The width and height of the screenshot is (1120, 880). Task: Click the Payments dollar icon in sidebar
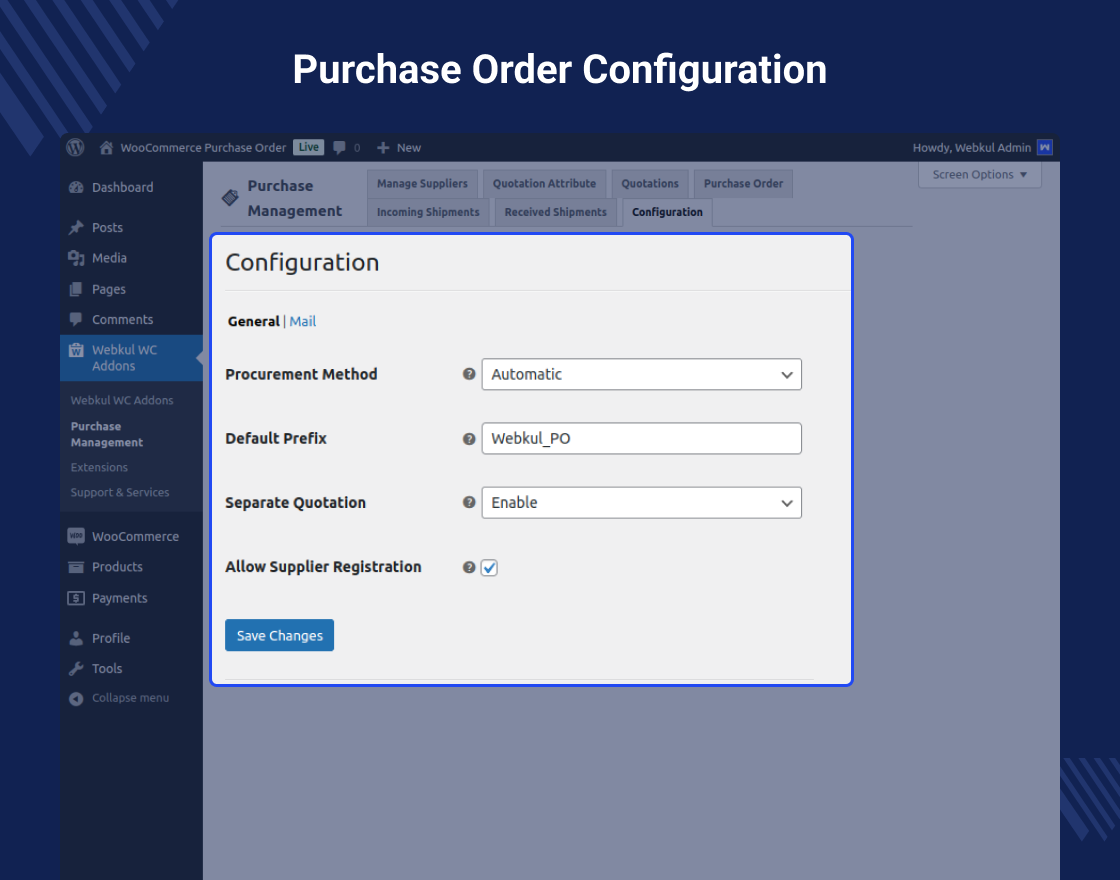75,598
